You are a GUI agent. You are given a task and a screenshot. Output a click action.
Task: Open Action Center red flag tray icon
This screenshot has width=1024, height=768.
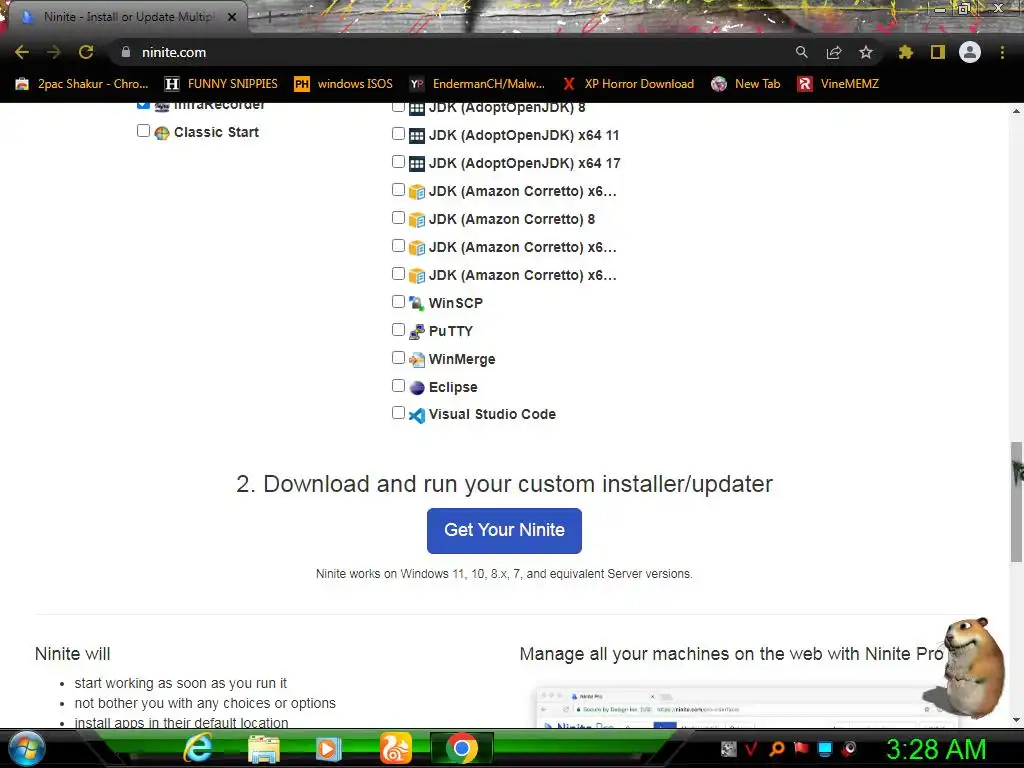point(801,748)
